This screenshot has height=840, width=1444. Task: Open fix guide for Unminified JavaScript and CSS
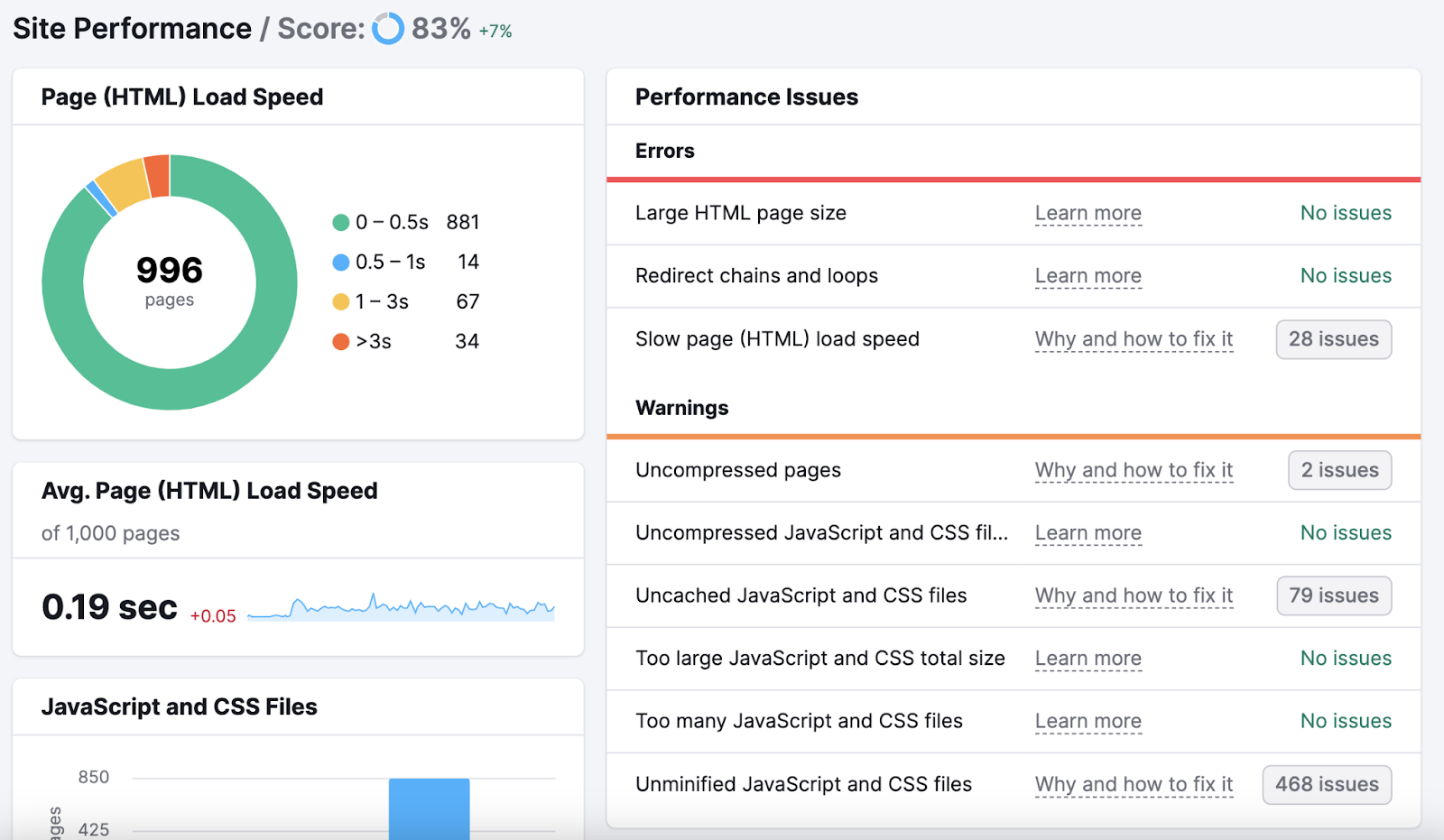(1134, 784)
